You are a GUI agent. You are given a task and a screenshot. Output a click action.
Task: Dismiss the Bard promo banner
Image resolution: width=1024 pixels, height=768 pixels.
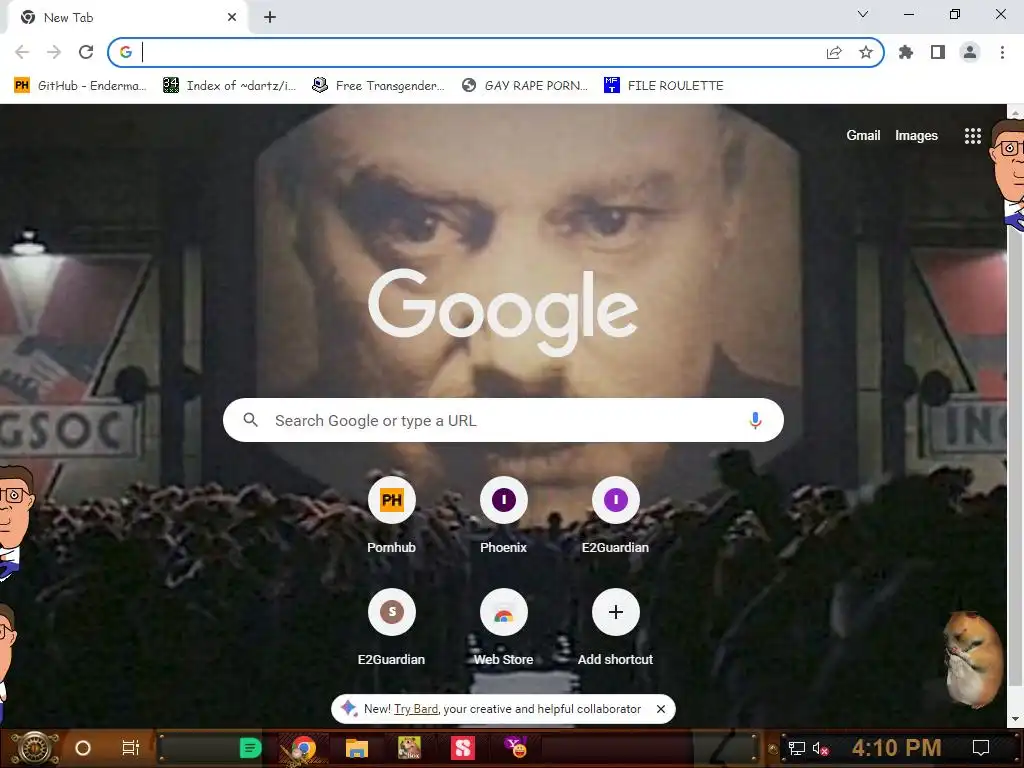point(661,709)
